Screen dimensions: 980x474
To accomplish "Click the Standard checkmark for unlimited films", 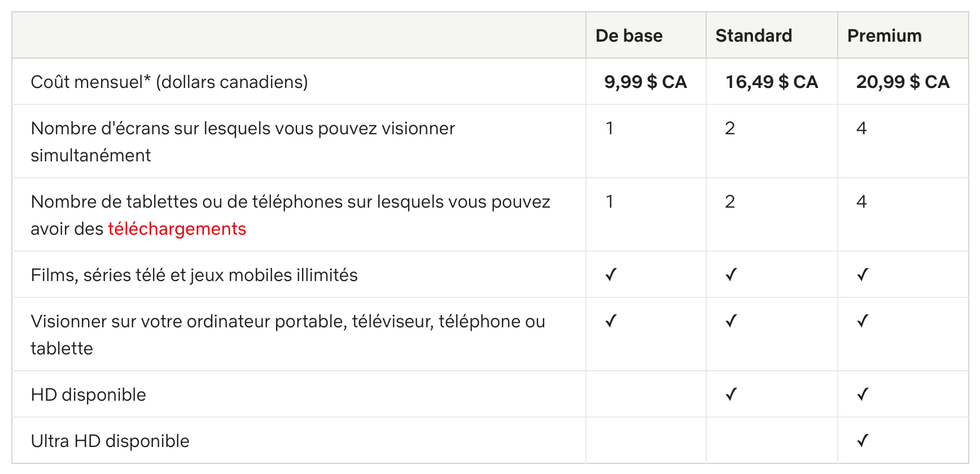I will (x=731, y=275).
